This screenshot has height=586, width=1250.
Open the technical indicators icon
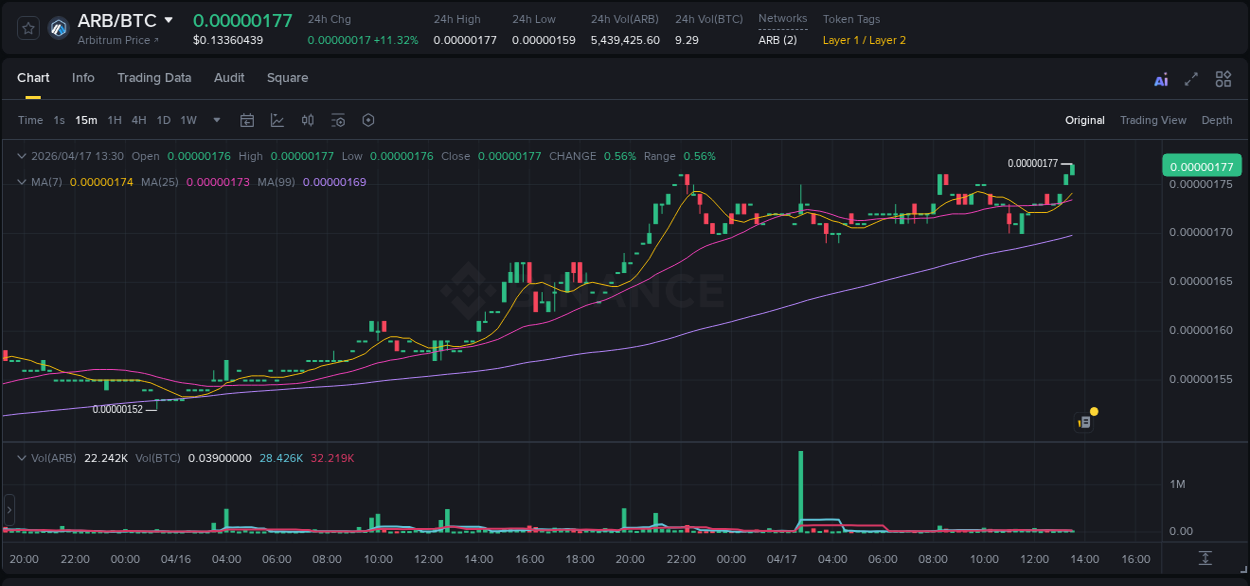click(277, 120)
